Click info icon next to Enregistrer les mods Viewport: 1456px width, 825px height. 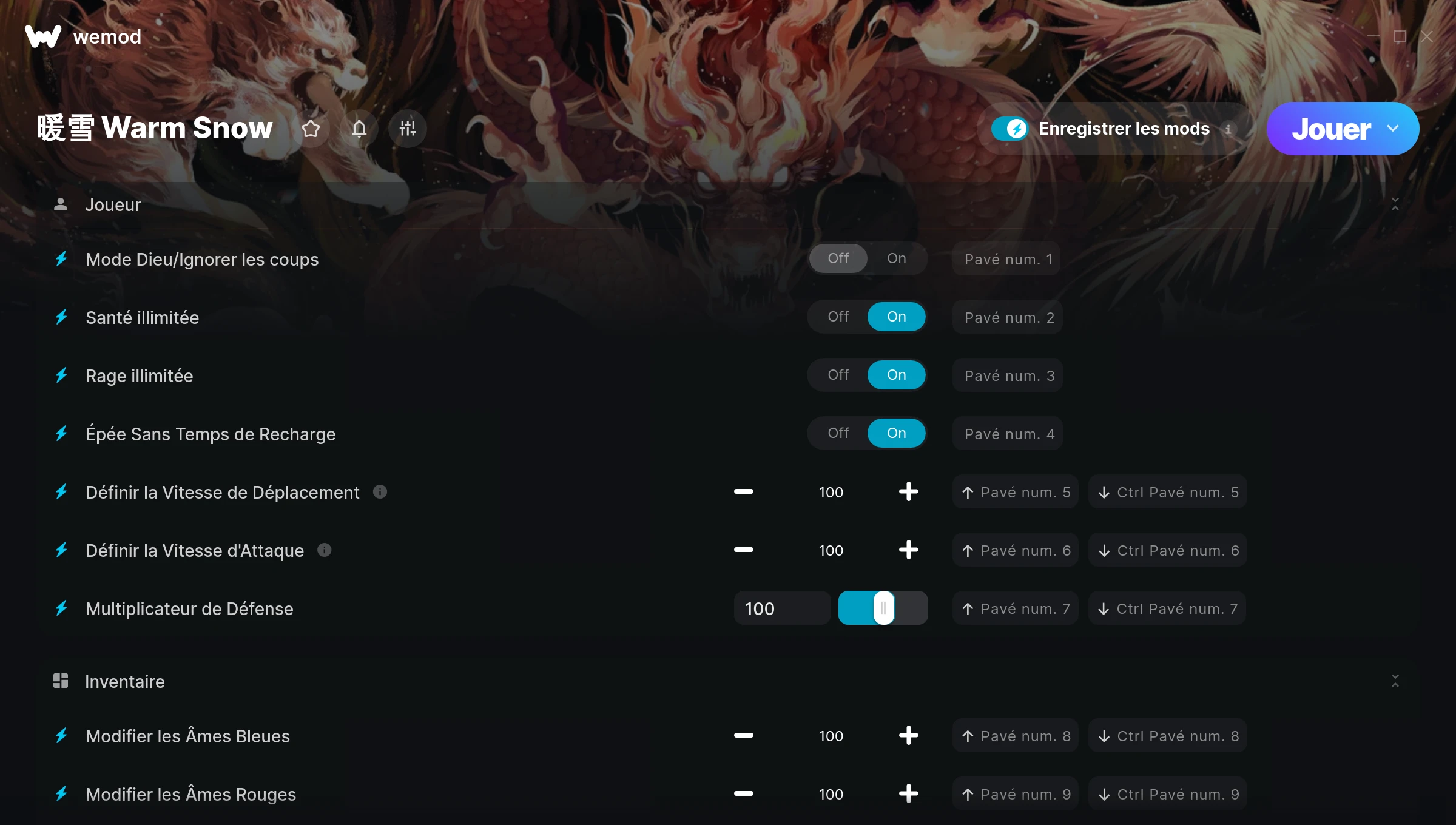[x=1228, y=129]
